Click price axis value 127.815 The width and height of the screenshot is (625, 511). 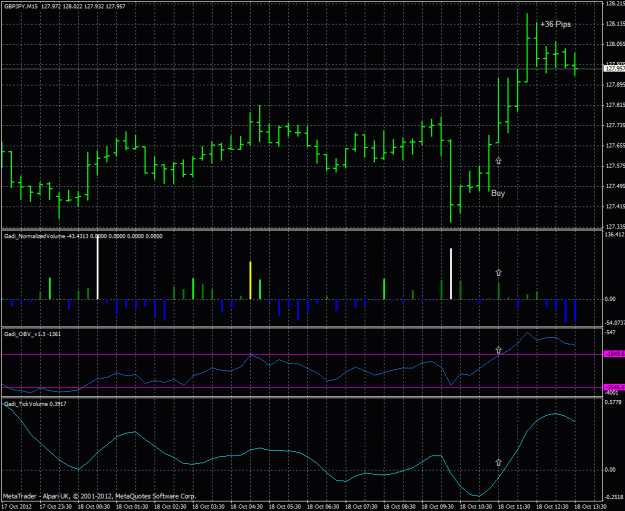(615, 105)
